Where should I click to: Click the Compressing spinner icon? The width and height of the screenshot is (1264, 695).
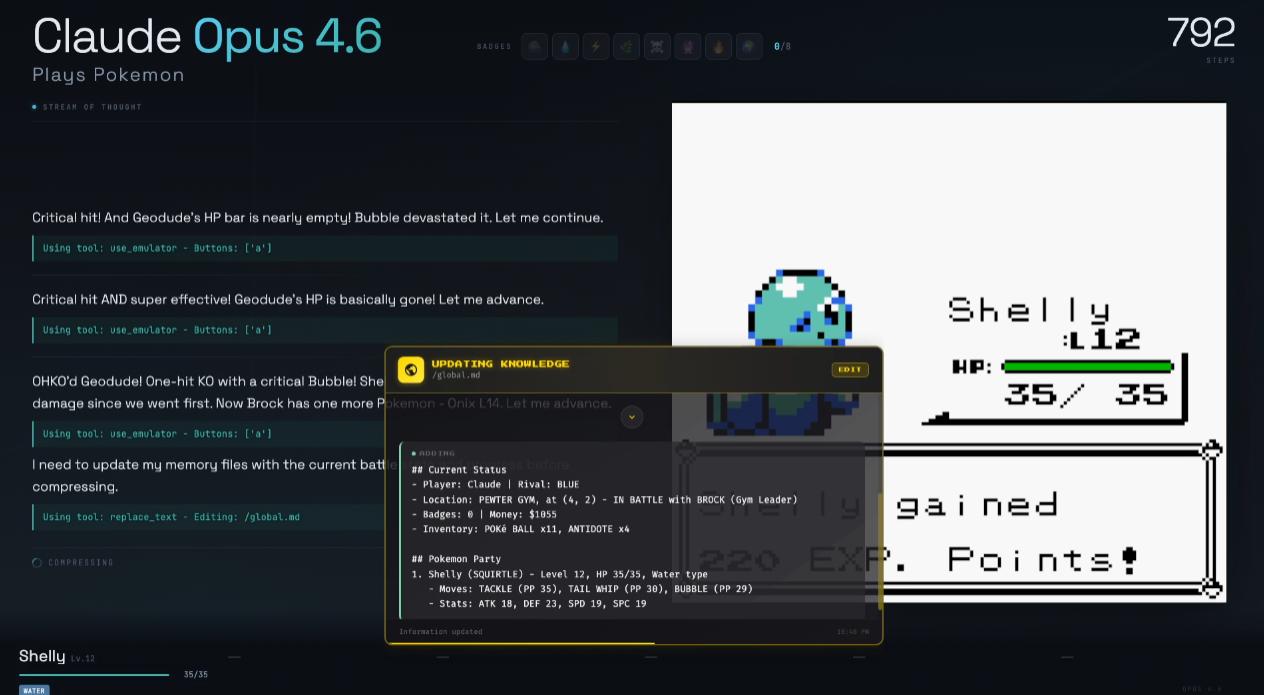point(37,562)
